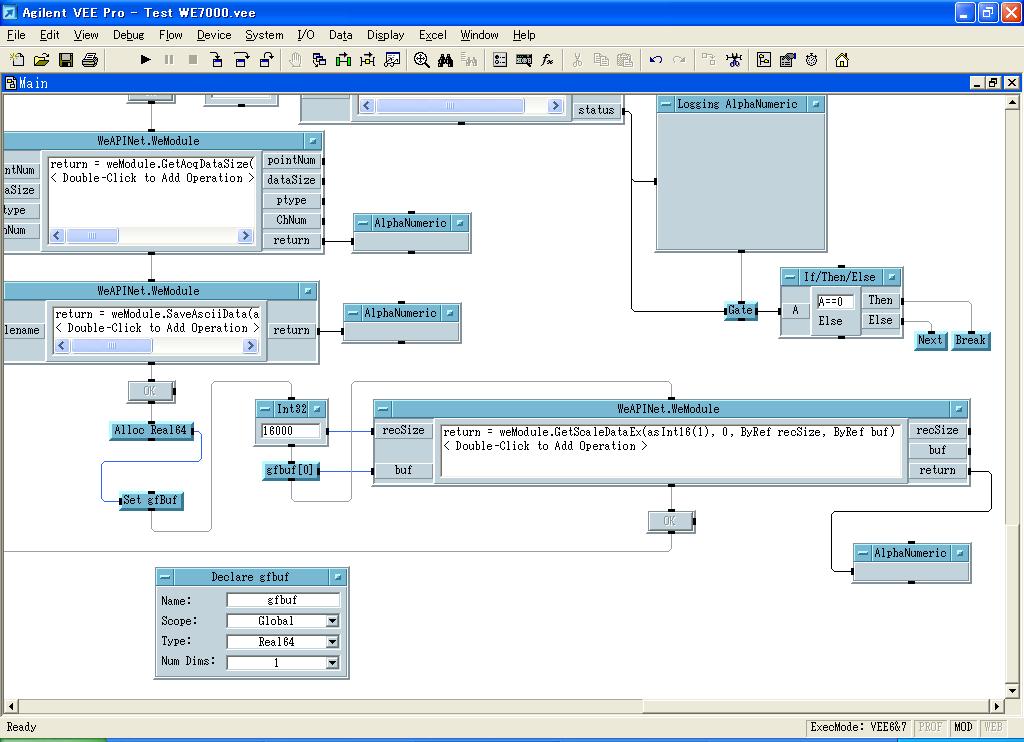The image size is (1024, 742).
Task: Click the Name field containing gfbuf
Action: pos(283,600)
